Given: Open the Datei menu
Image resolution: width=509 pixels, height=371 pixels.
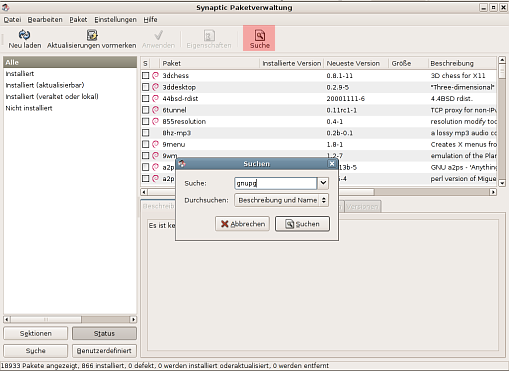Looking at the screenshot, I should point(12,20).
